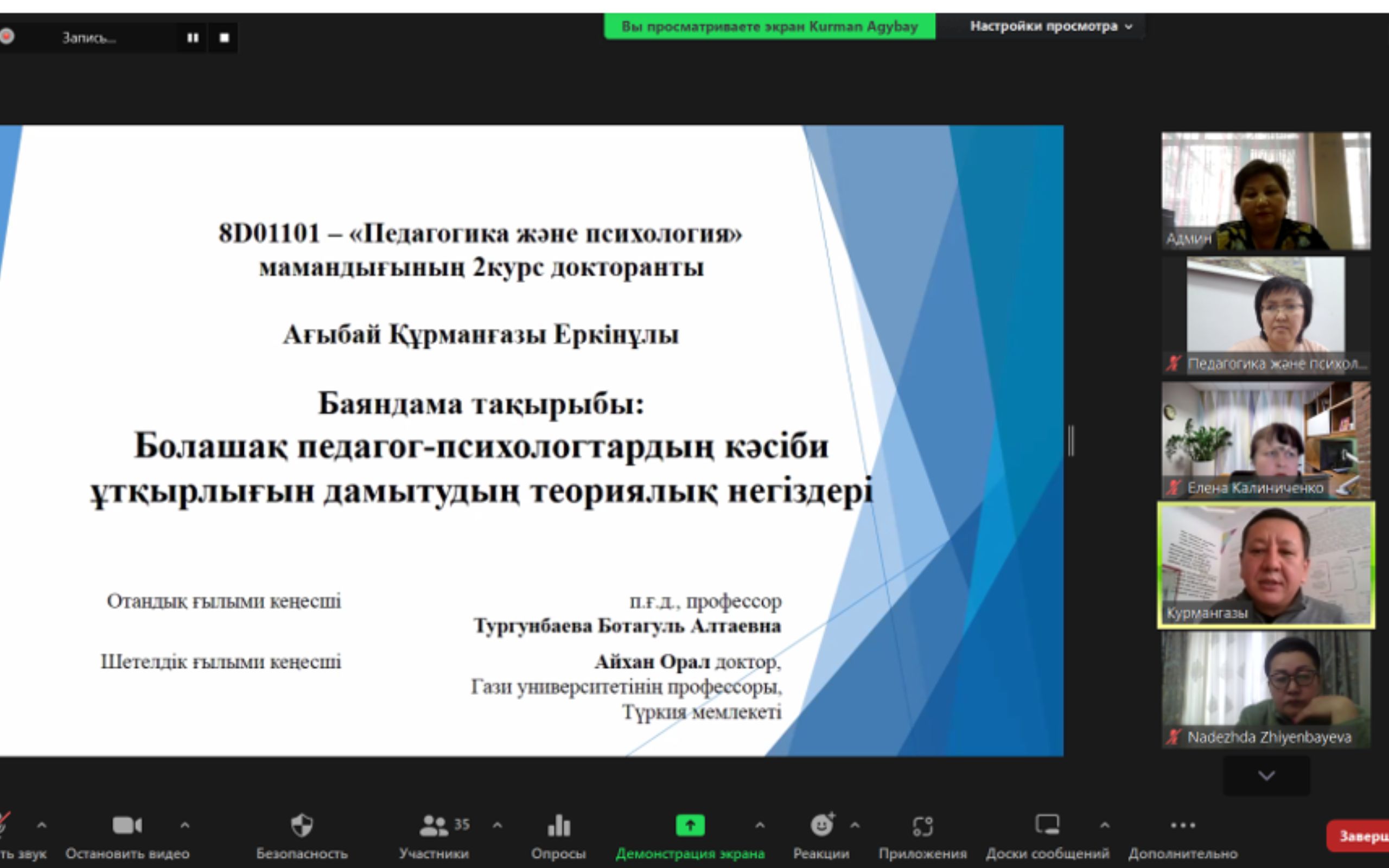Click the green Share Screen (Демонстрация экрана) icon
The height and width of the screenshot is (868, 1389).
[x=690, y=826]
